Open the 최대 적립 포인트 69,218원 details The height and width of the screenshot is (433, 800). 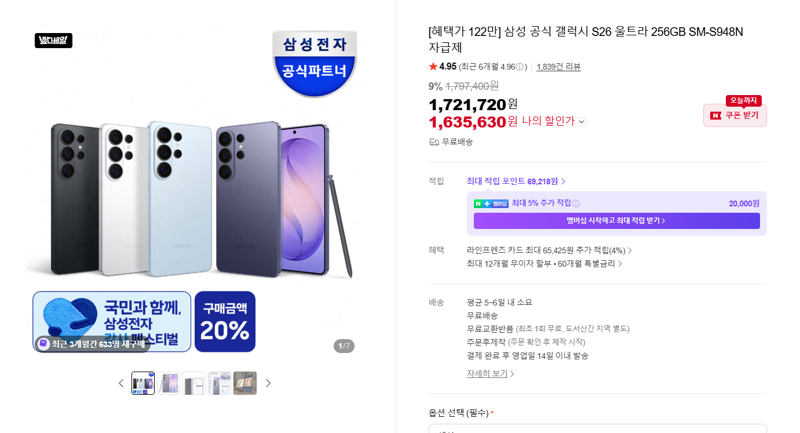coord(515,182)
